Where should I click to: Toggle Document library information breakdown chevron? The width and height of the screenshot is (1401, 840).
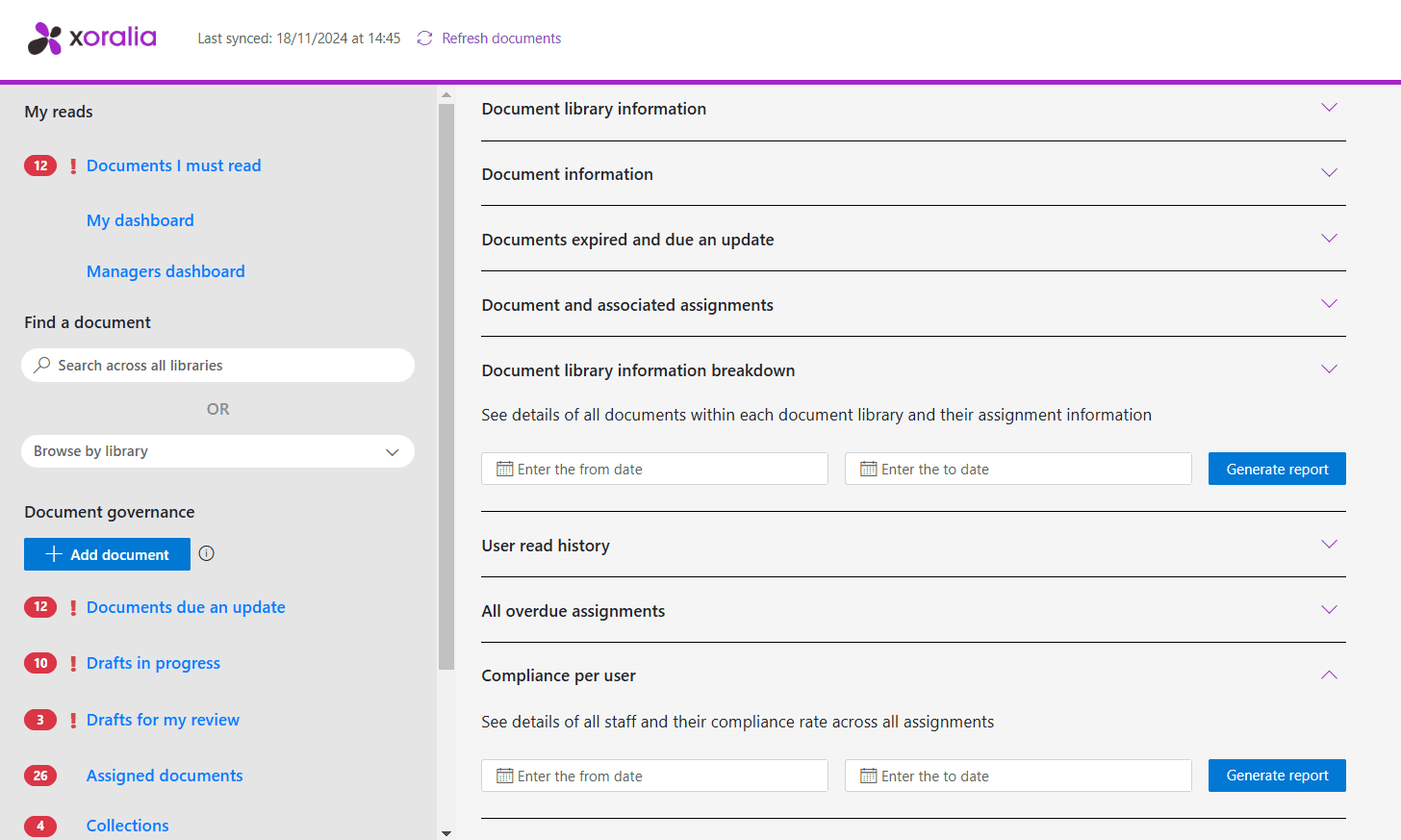pyautogui.click(x=1329, y=369)
